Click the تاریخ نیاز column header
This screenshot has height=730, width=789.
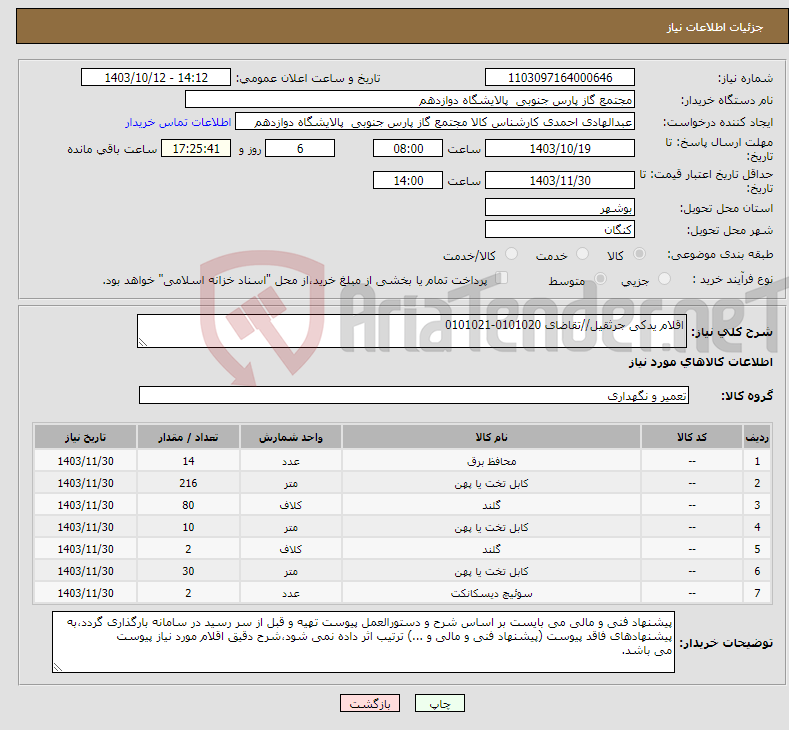86,437
